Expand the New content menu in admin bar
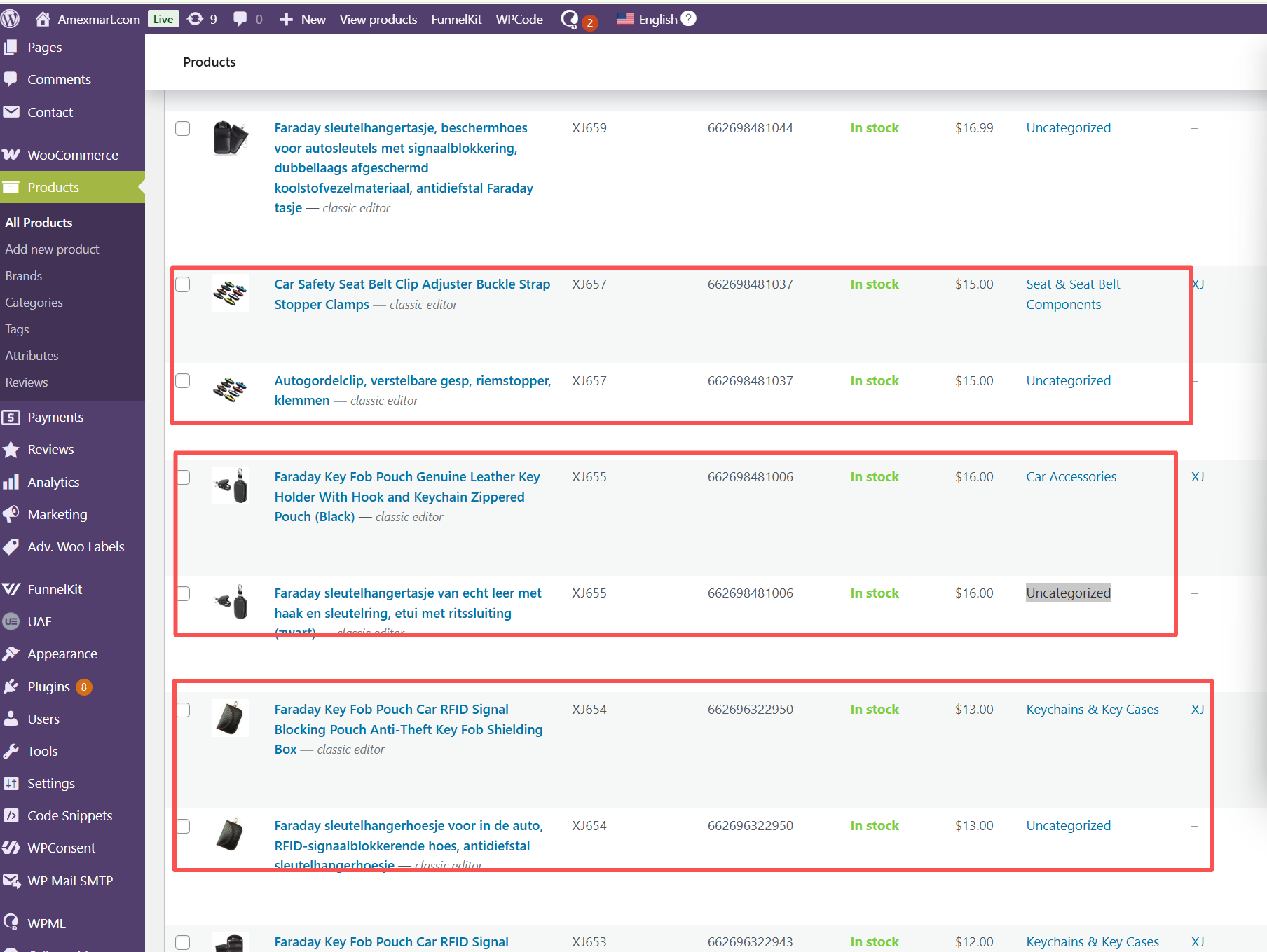This screenshot has width=1267, height=952. [303, 19]
